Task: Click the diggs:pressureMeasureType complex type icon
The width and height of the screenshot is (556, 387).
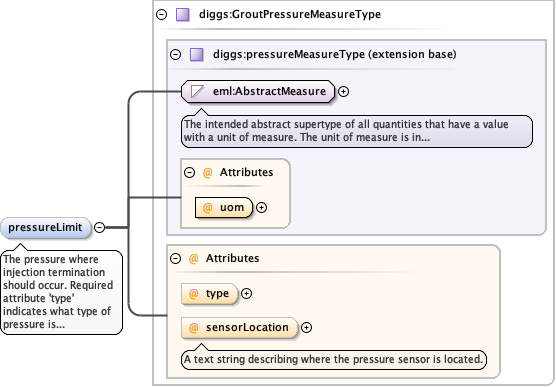Action: click(197, 55)
